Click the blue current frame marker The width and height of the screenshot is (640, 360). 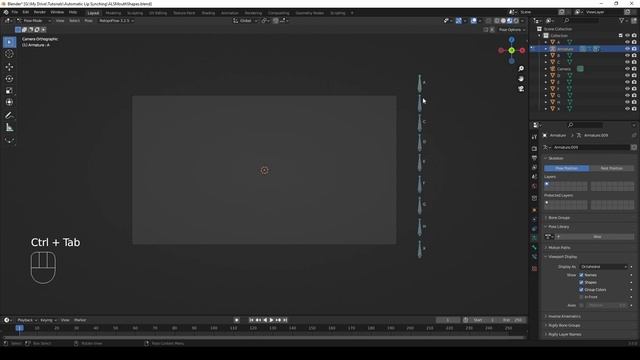19,328
